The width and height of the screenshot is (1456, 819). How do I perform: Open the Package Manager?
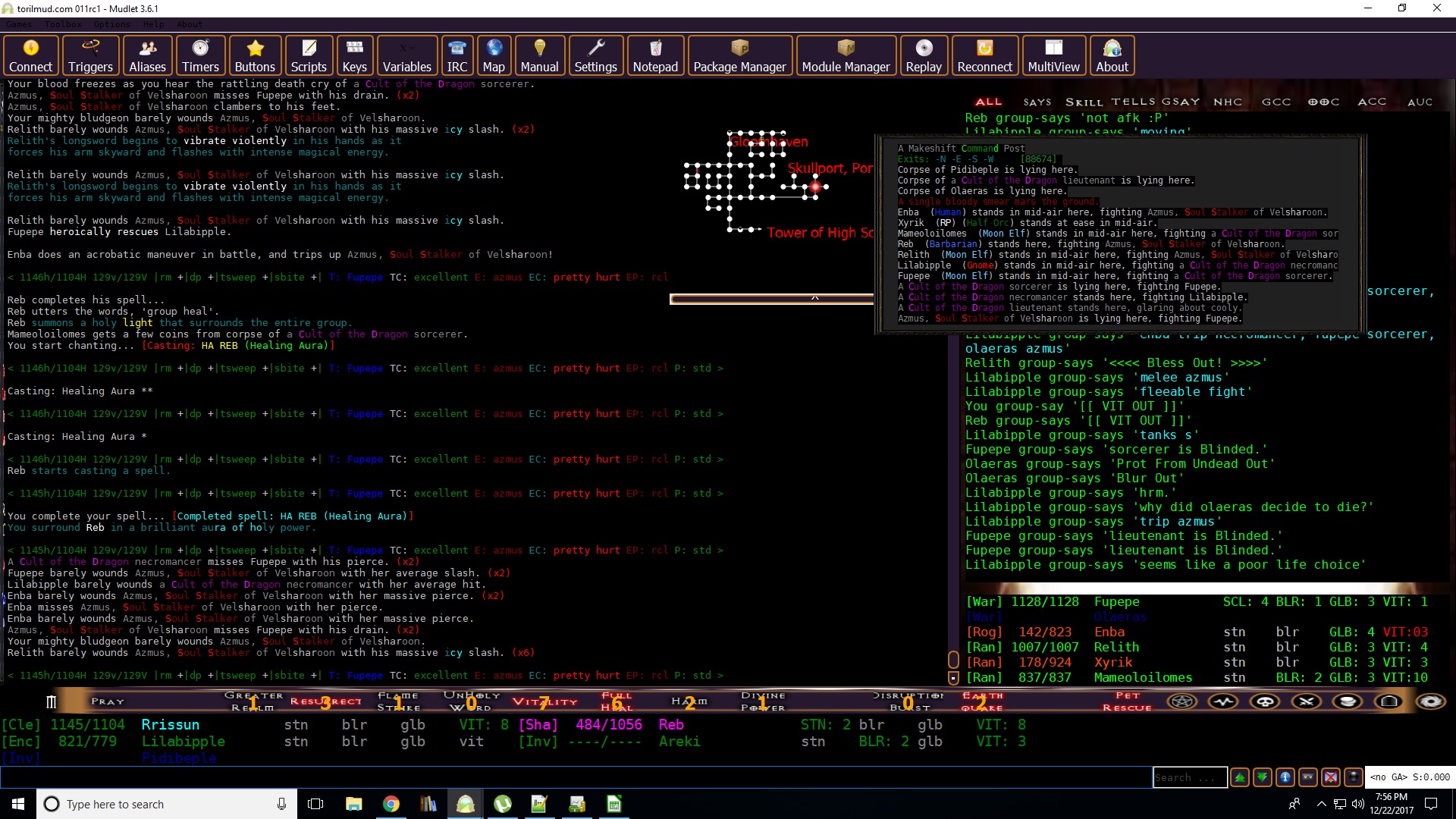click(x=739, y=56)
